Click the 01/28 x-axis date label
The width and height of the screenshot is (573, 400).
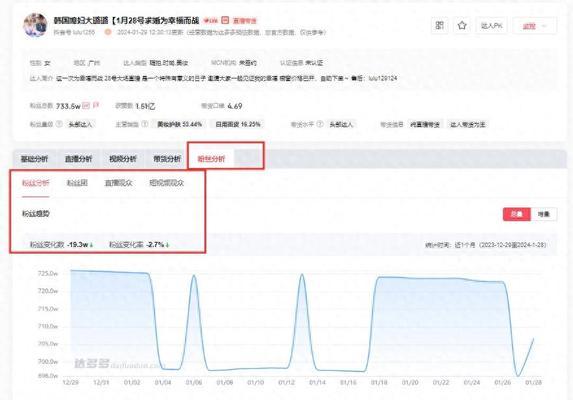pyautogui.click(x=534, y=382)
